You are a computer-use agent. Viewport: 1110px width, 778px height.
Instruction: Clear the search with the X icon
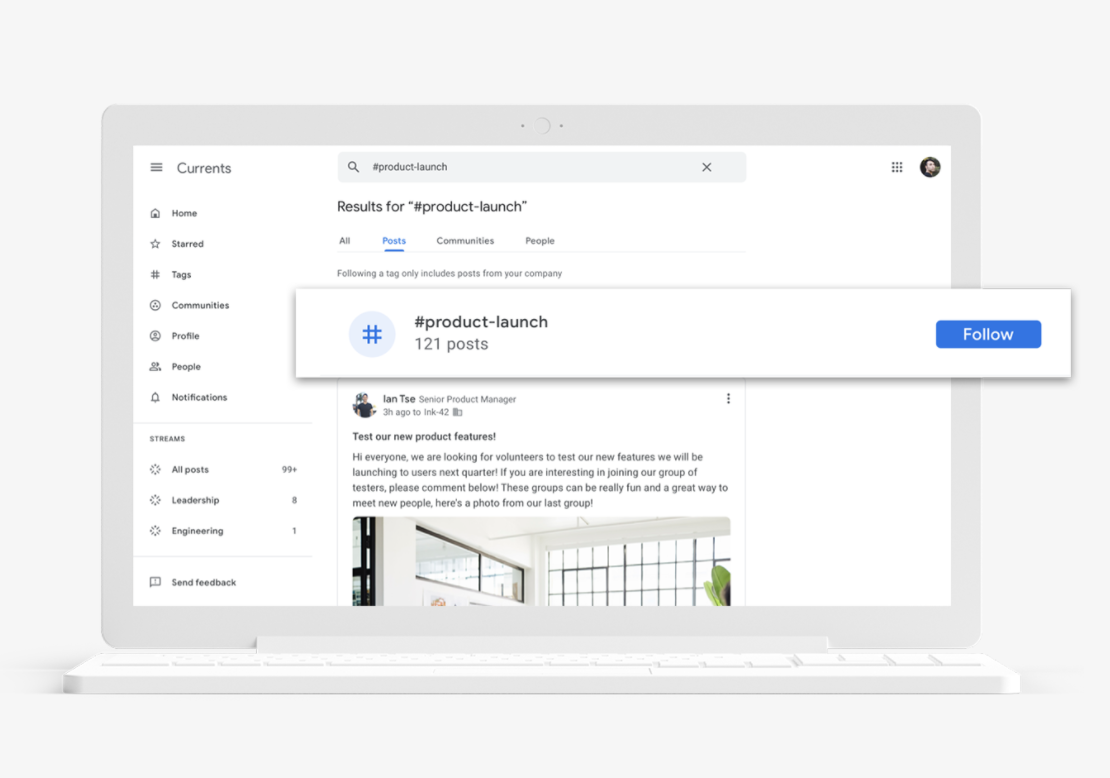click(x=706, y=167)
